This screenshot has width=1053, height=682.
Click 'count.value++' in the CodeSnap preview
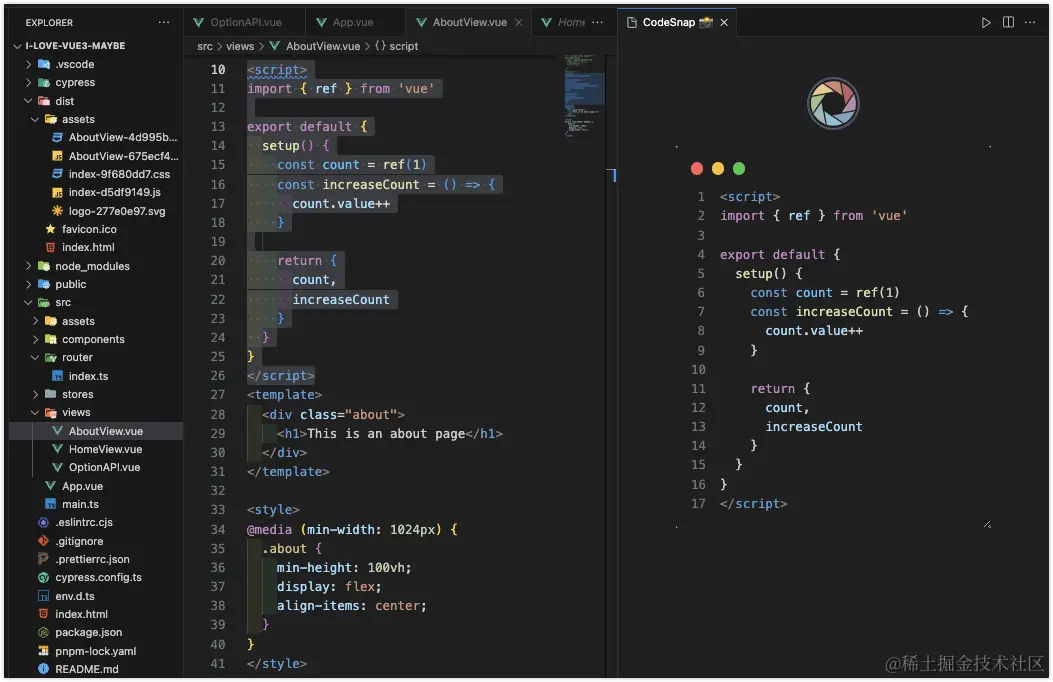(814, 331)
